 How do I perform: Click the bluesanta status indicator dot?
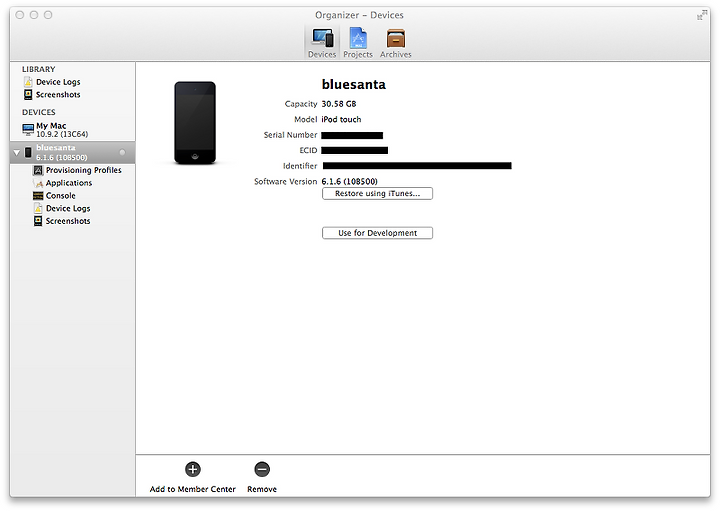[122, 152]
